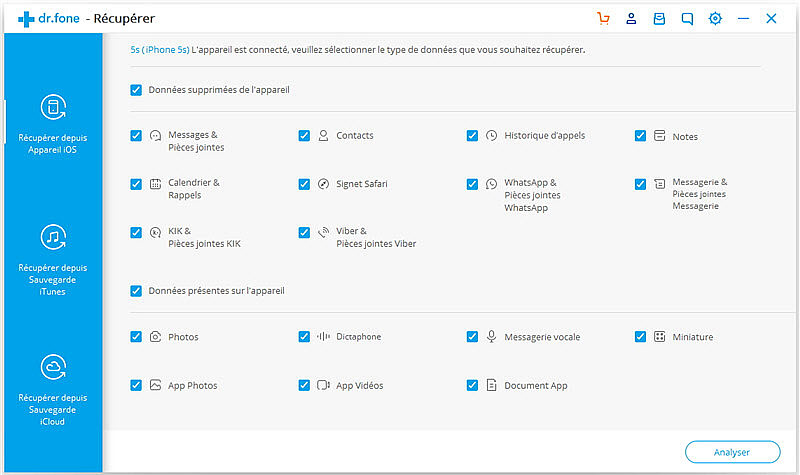Click the 5s (iPhone 5s) device link

tap(160, 49)
